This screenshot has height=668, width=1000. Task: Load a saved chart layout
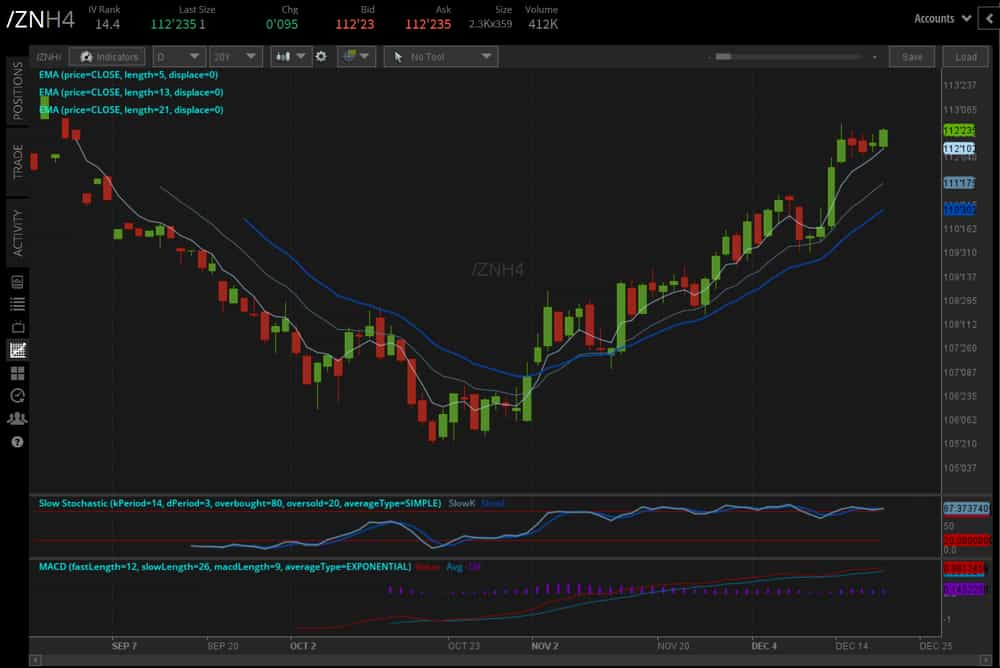966,57
